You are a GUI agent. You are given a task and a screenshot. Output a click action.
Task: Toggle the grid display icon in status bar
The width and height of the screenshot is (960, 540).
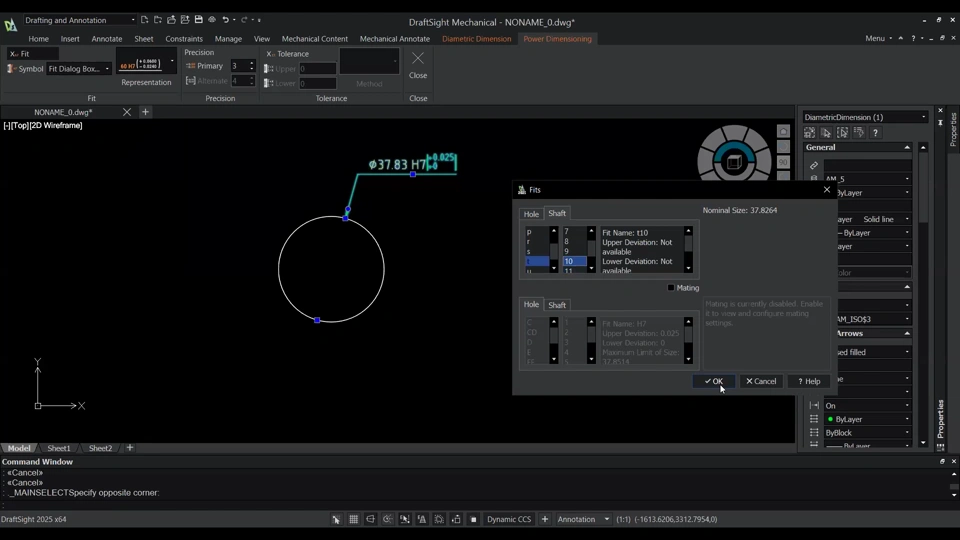point(353,520)
